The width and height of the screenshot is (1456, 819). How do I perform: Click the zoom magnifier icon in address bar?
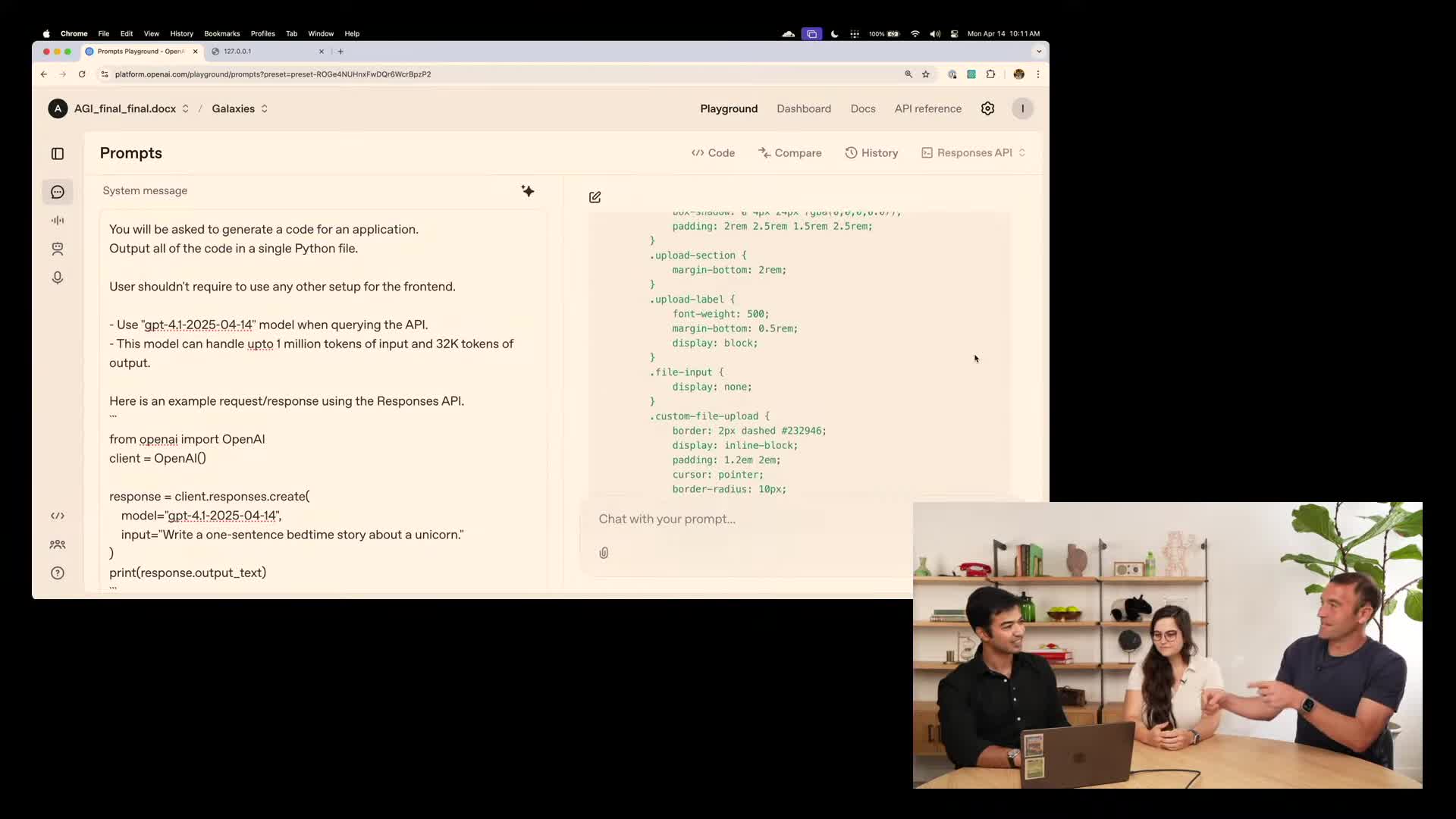[908, 74]
